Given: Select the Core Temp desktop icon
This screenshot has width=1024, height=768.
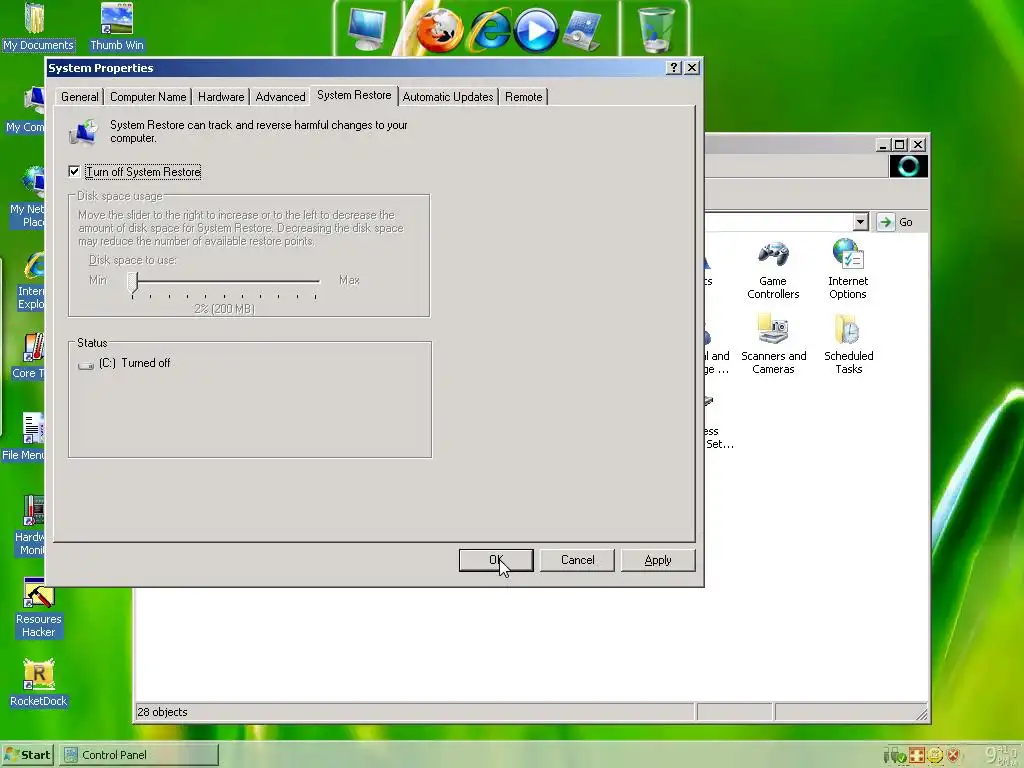Looking at the screenshot, I should pos(29,355).
